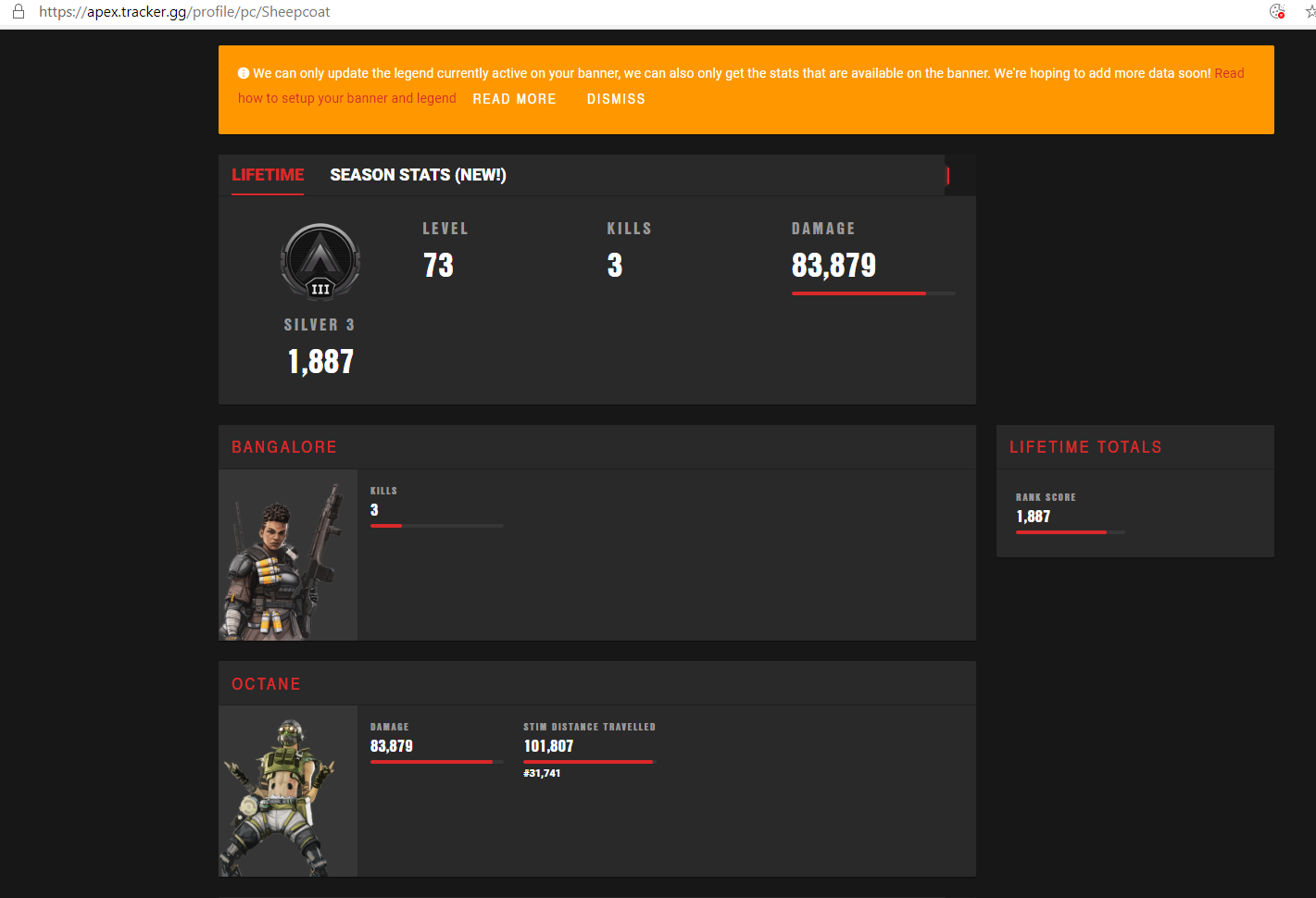Click the bookmark star icon at top right

(1310, 12)
